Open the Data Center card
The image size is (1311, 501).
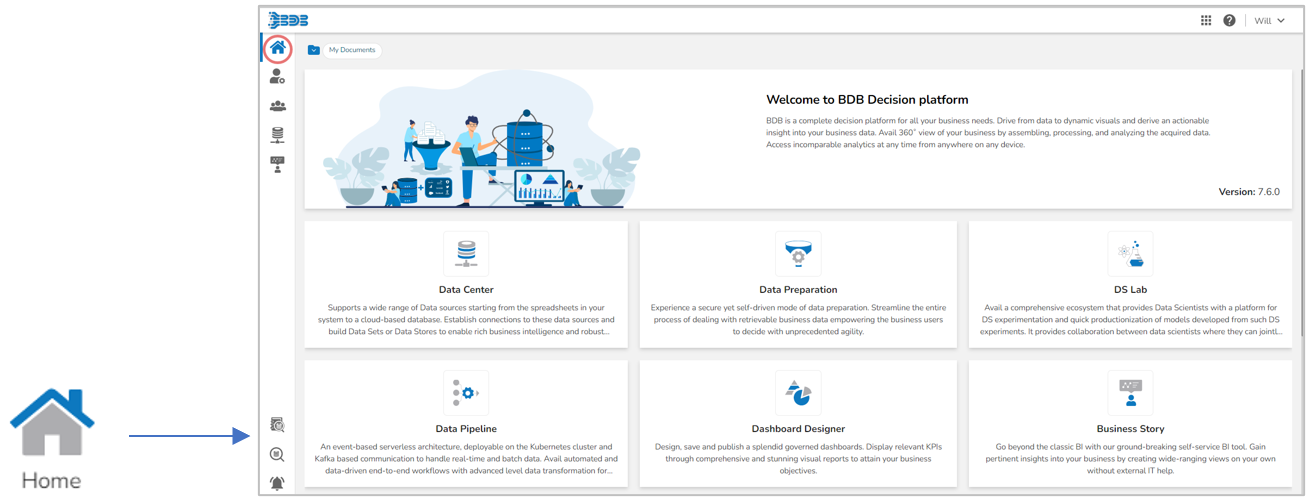[x=466, y=284]
